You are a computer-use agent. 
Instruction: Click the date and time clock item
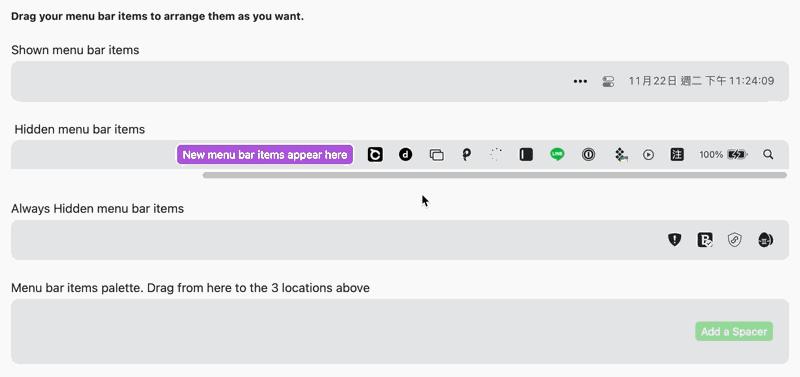click(x=702, y=81)
